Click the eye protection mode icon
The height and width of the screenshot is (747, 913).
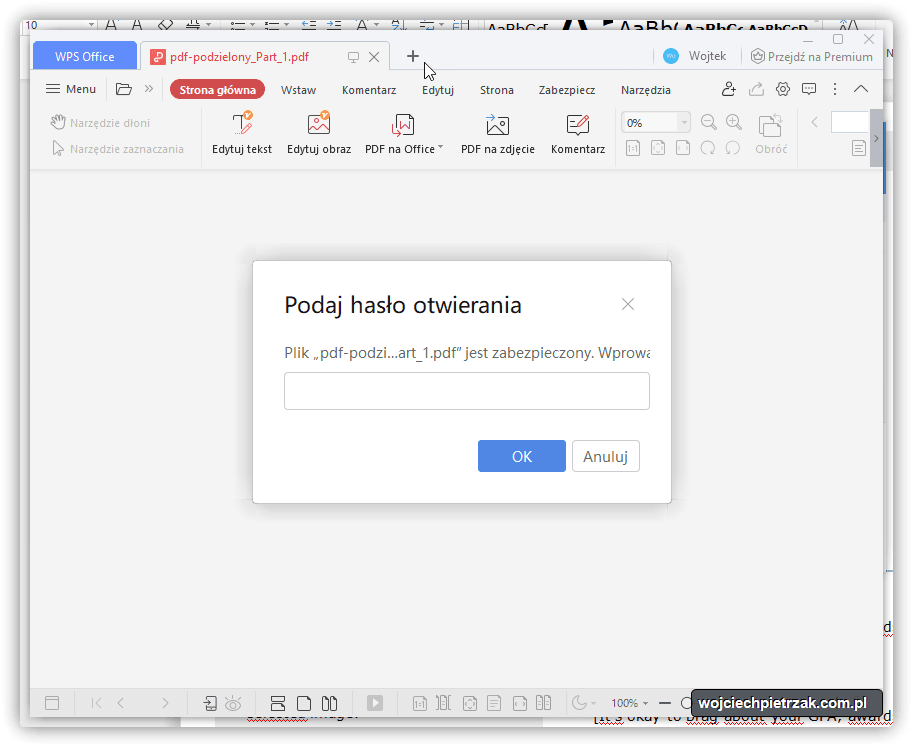(x=233, y=703)
